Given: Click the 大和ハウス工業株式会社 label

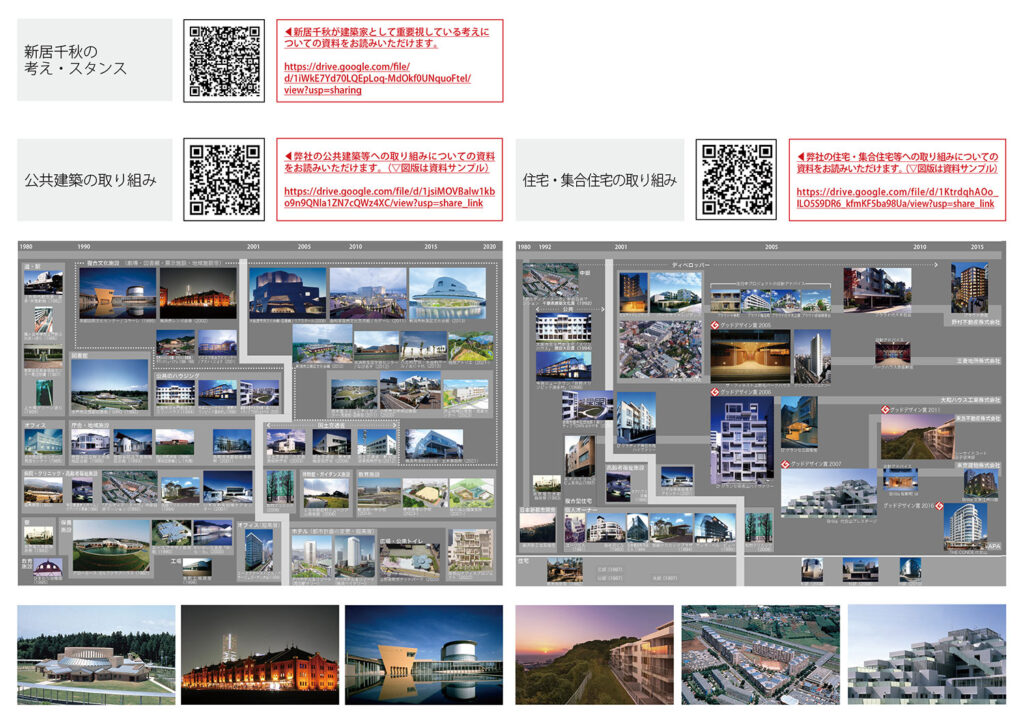Looking at the screenshot, I should point(970,400).
